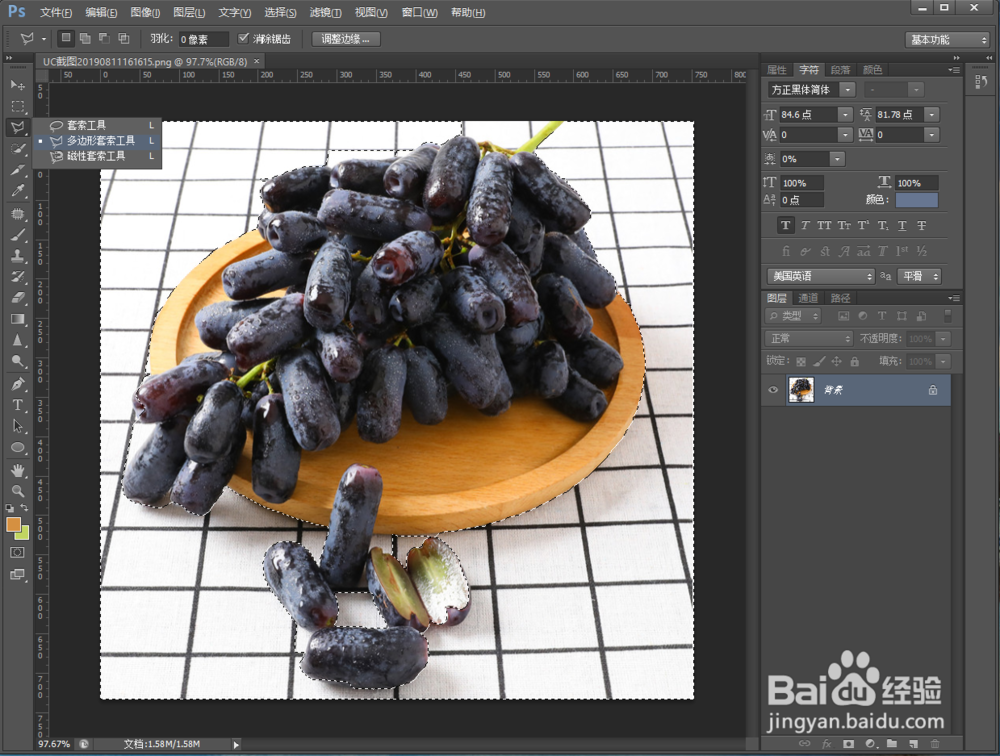The width and height of the screenshot is (1000, 756).
Task: Select the Crop tool
Action: 18,170
